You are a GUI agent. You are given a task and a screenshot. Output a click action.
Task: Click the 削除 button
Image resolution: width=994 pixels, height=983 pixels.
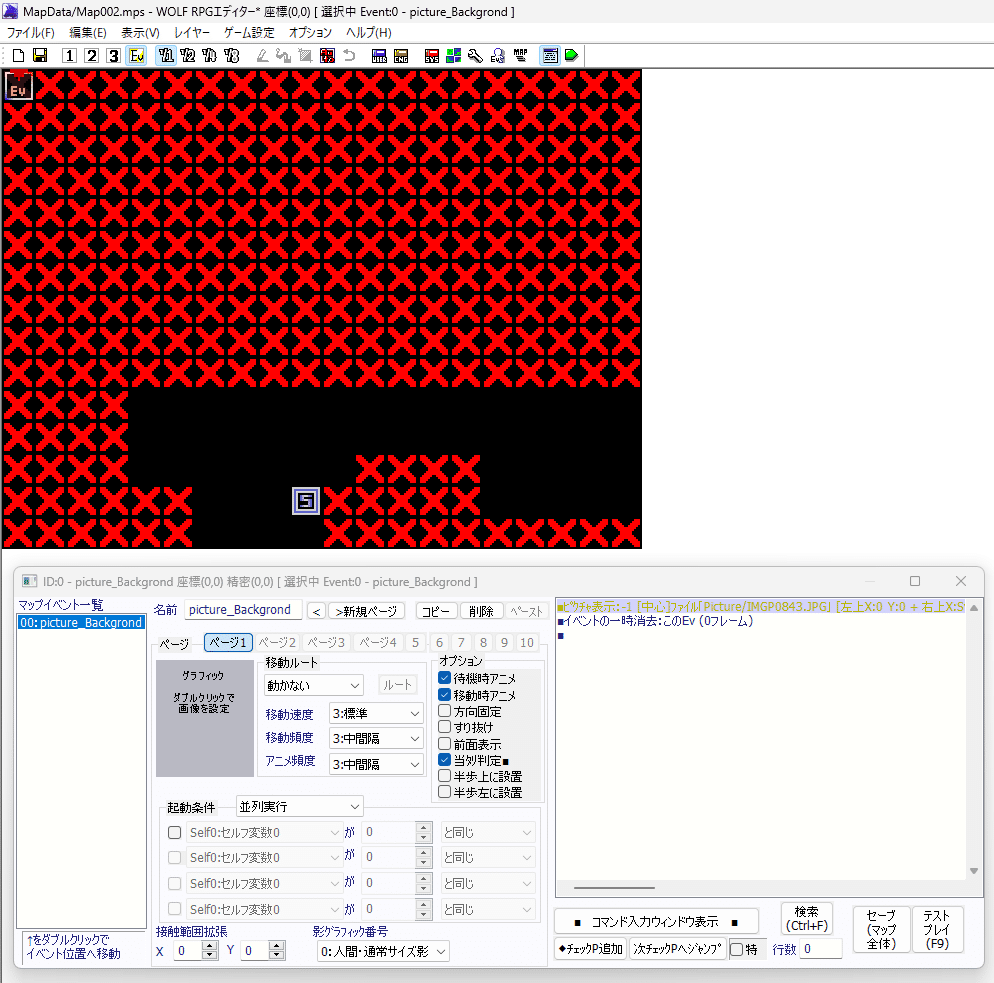tap(481, 611)
